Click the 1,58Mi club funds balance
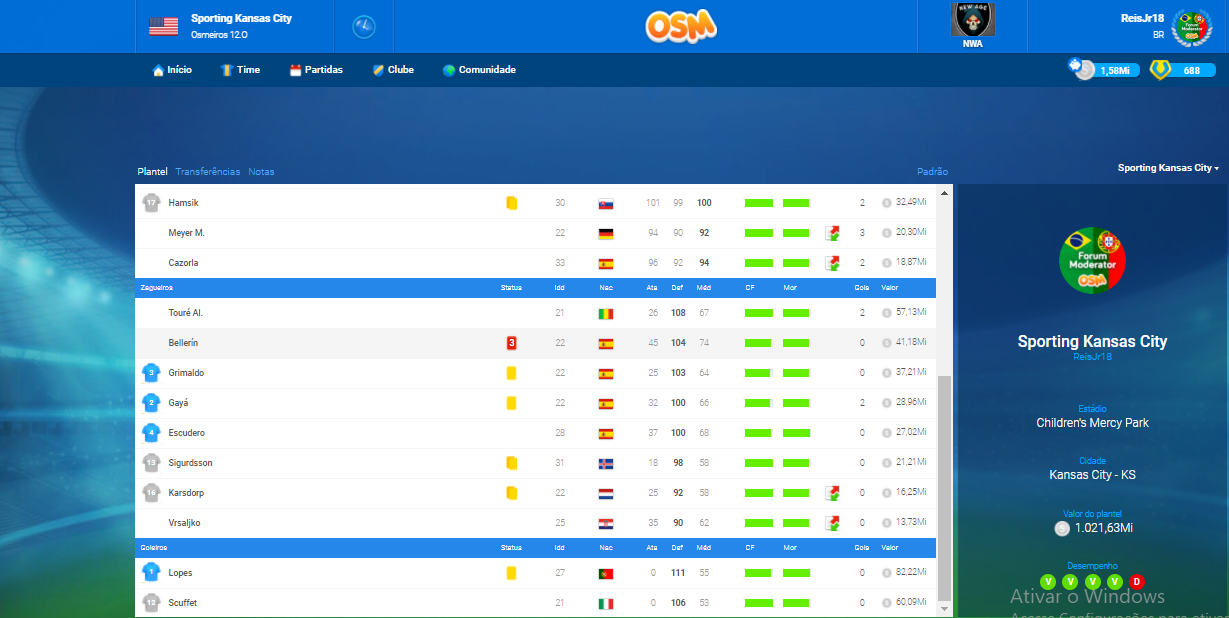Viewport: 1229px width, 618px height. (x=1106, y=70)
